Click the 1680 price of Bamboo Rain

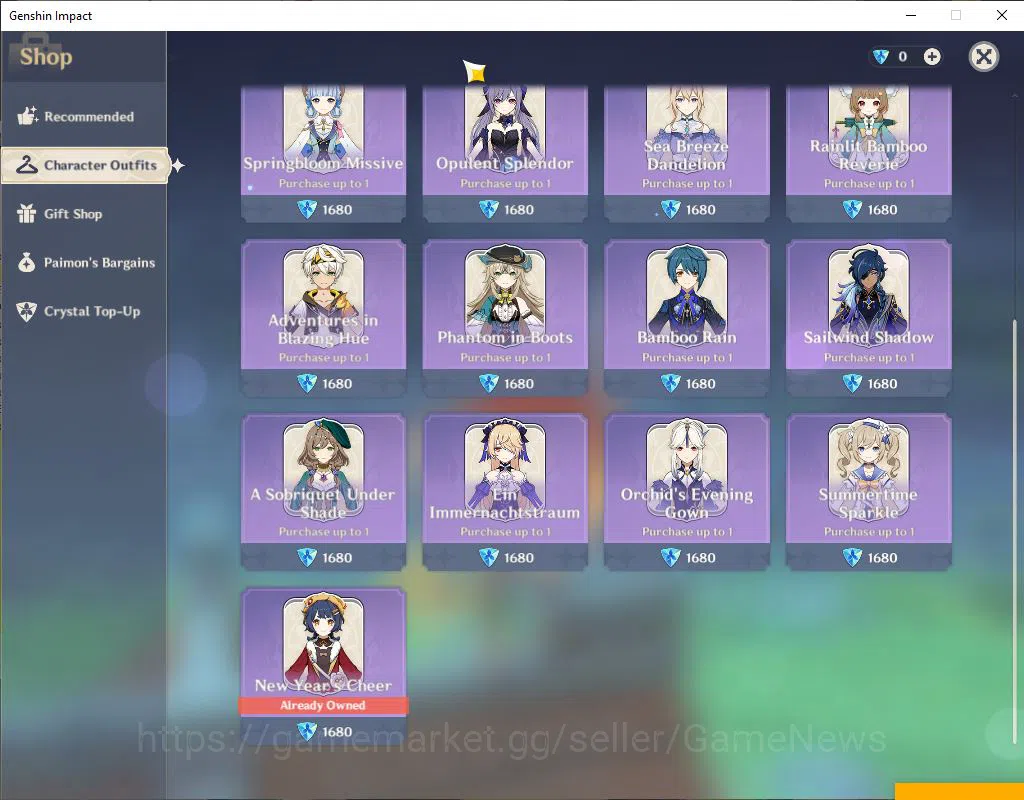tap(701, 384)
